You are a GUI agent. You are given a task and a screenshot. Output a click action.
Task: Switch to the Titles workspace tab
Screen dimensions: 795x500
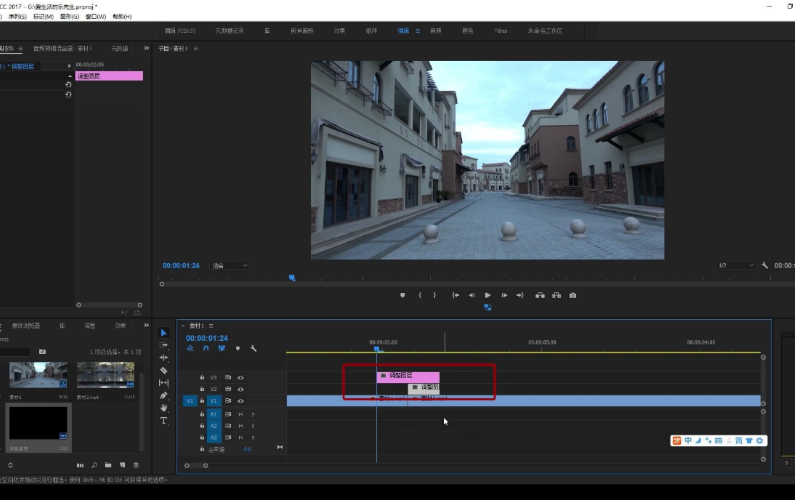500,31
